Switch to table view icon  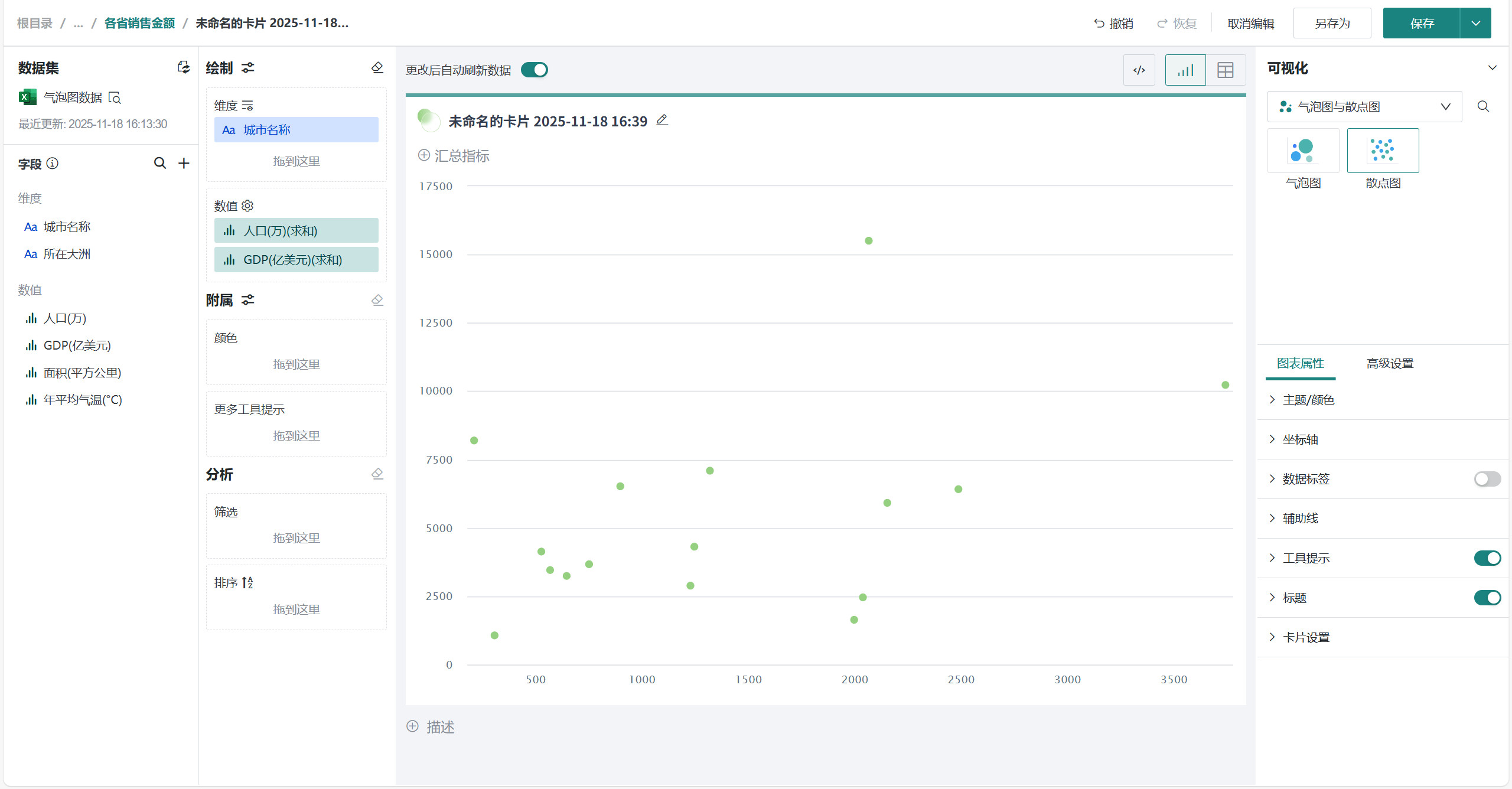pos(1226,70)
